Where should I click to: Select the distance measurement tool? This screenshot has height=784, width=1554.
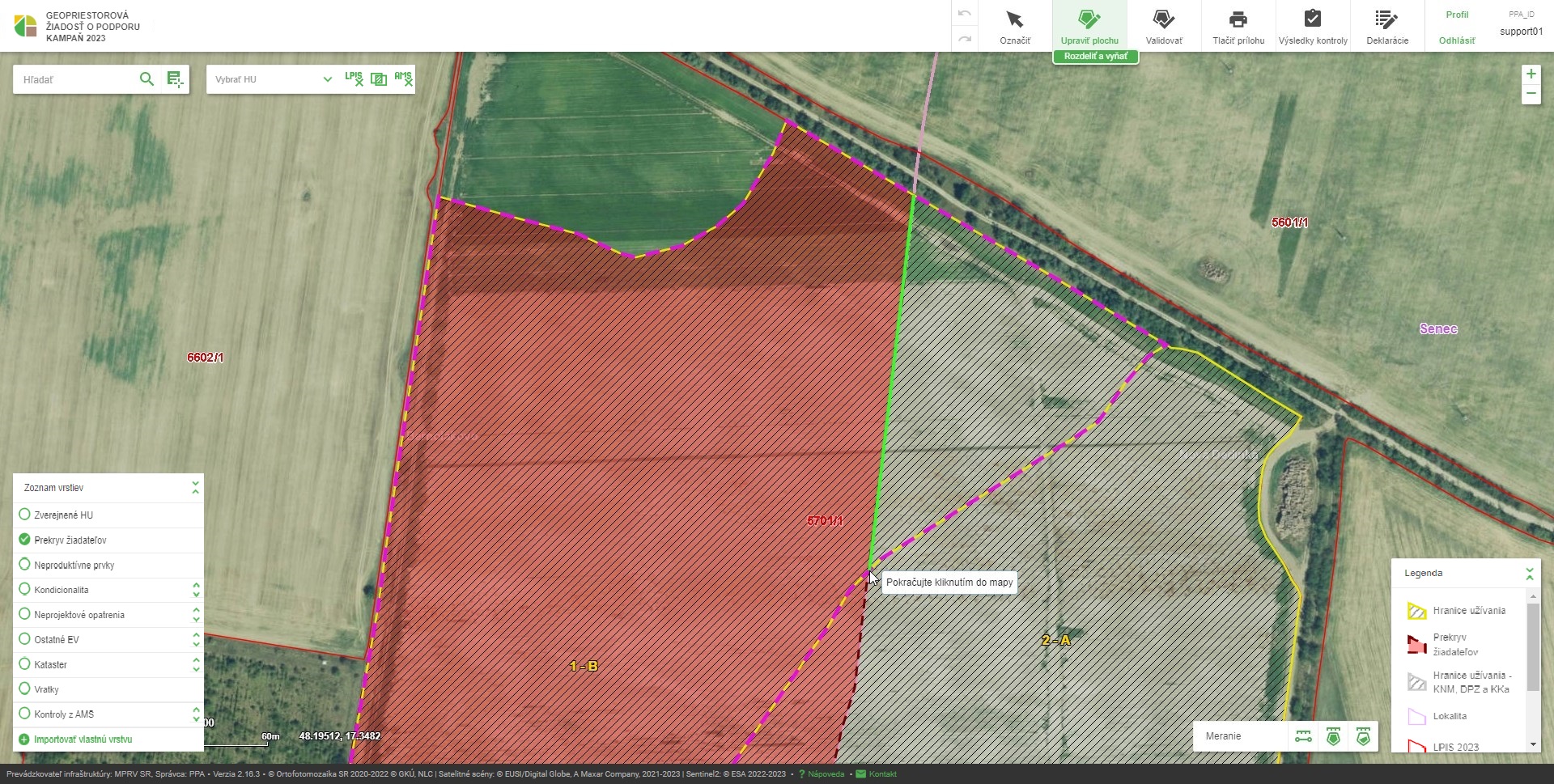(1303, 736)
